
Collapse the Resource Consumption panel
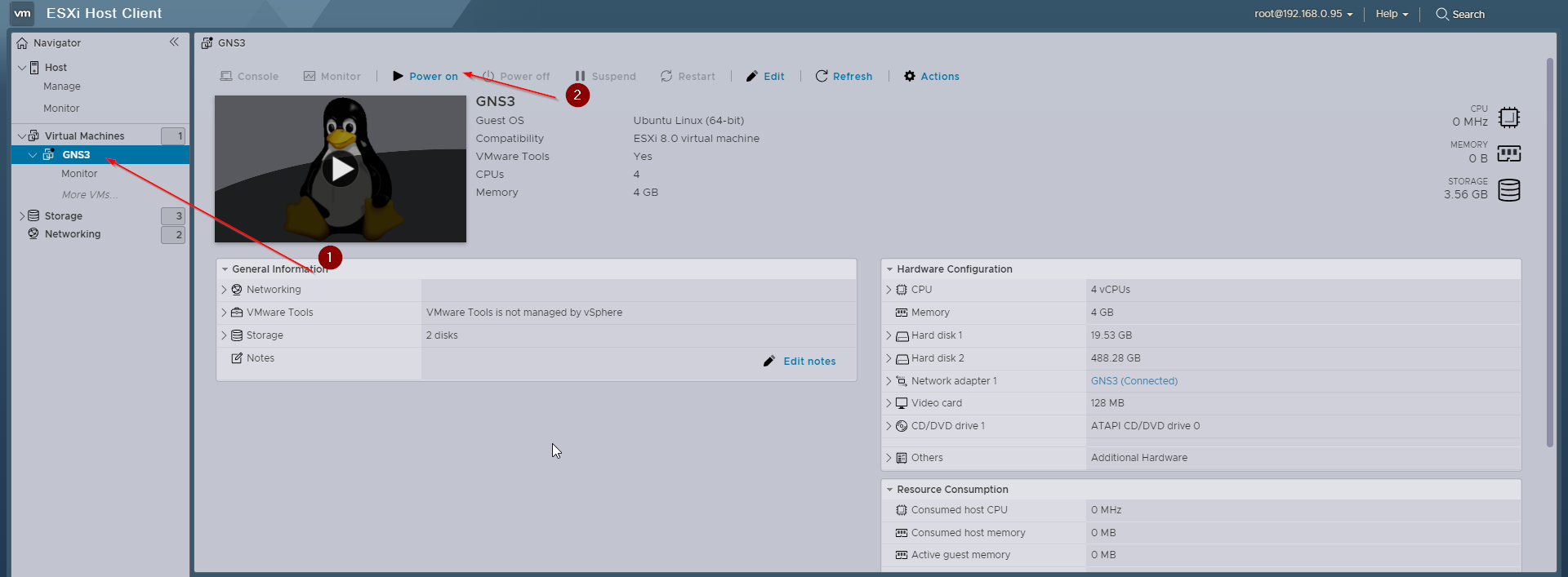(x=889, y=490)
